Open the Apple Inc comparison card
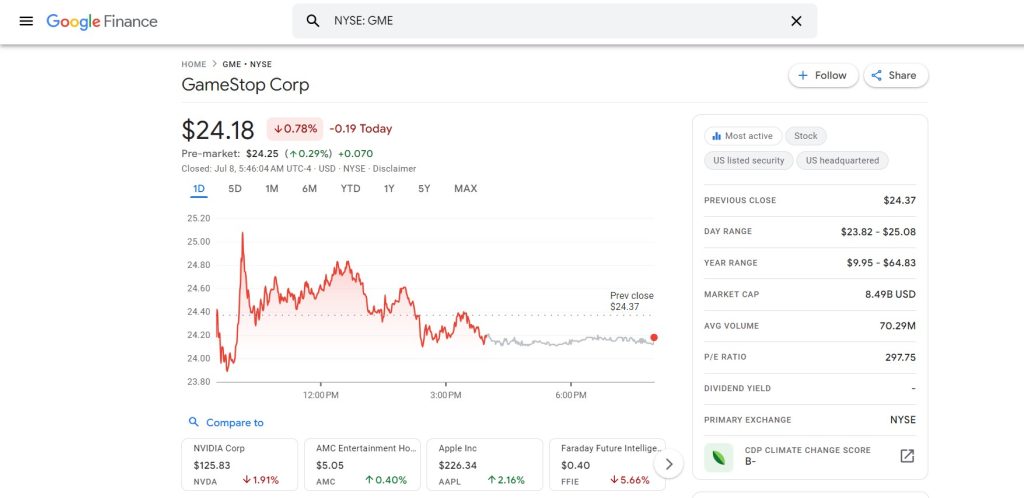This screenshot has width=1024, height=498. pos(485,465)
